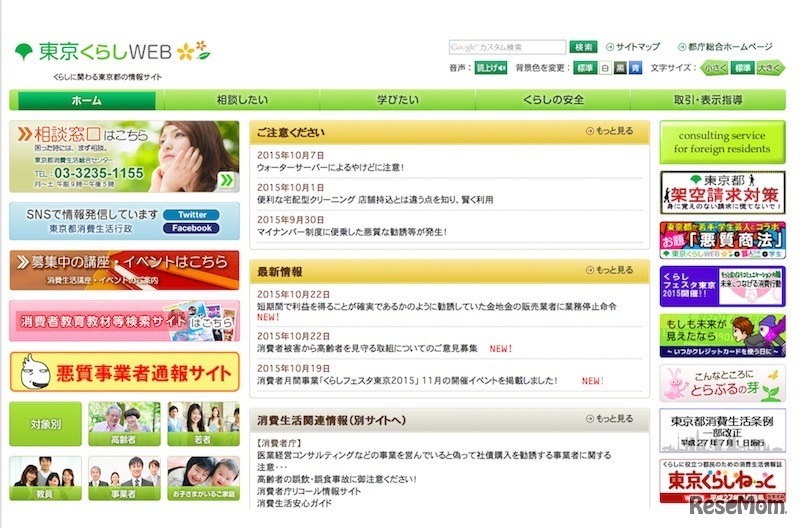Select the 事業者 category photo tile
This screenshot has width=800, height=528.
[x=124, y=478]
